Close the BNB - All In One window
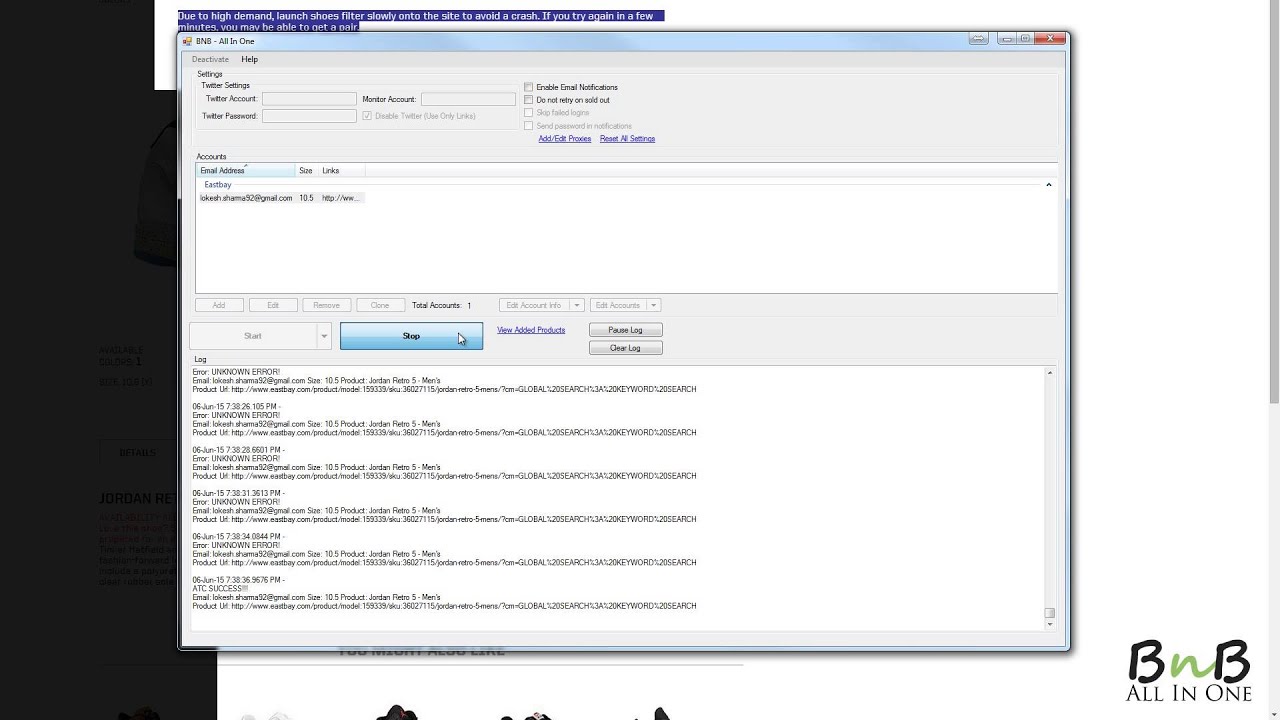This screenshot has height=720, width=1280. click(1049, 39)
